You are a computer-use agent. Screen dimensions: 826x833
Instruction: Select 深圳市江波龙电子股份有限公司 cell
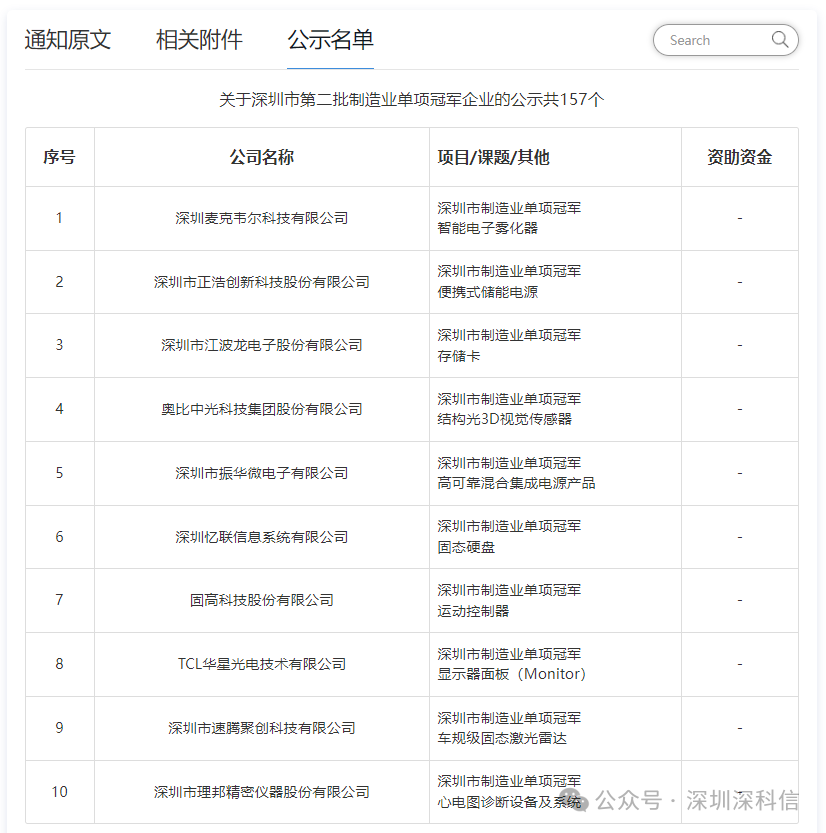click(x=261, y=345)
